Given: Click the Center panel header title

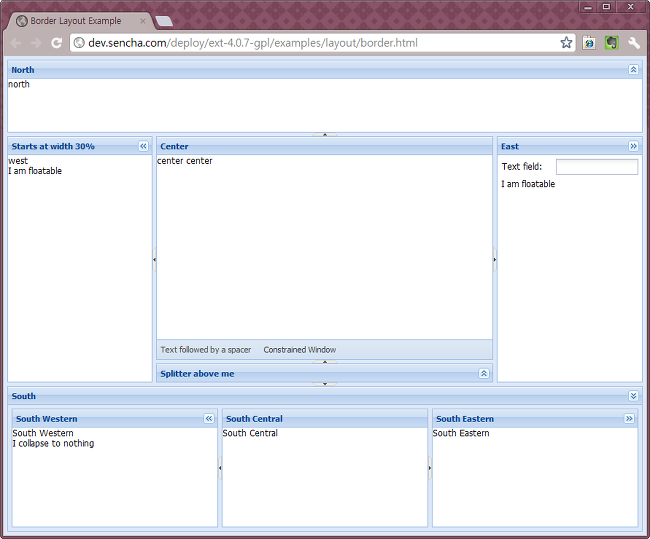Looking at the screenshot, I should coord(174,146).
